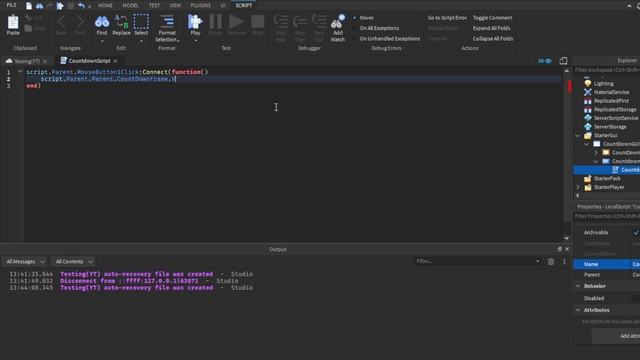The width and height of the screenshot is (640, 360).
Task: Click the Name property row
Action: pyautogui.click(x=607, y=264)
